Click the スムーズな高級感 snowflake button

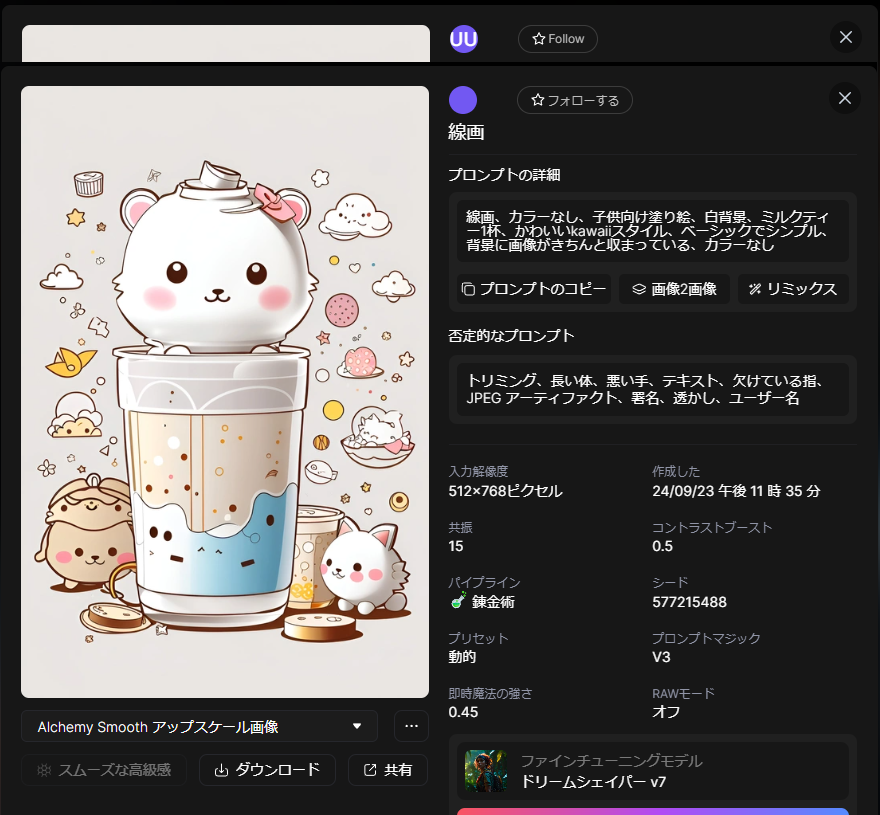[x=103, y=769]
